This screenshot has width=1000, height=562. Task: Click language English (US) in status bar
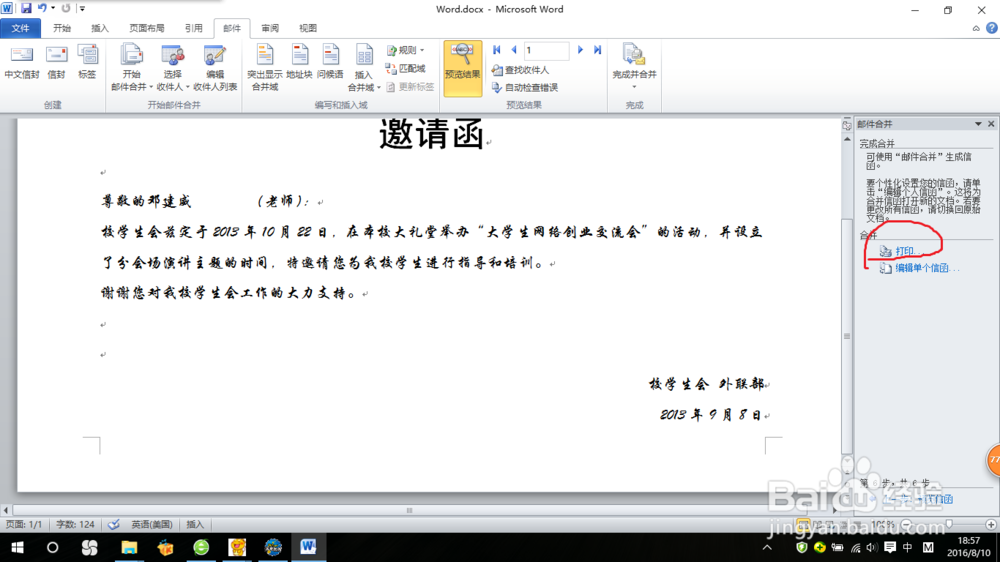152,524
